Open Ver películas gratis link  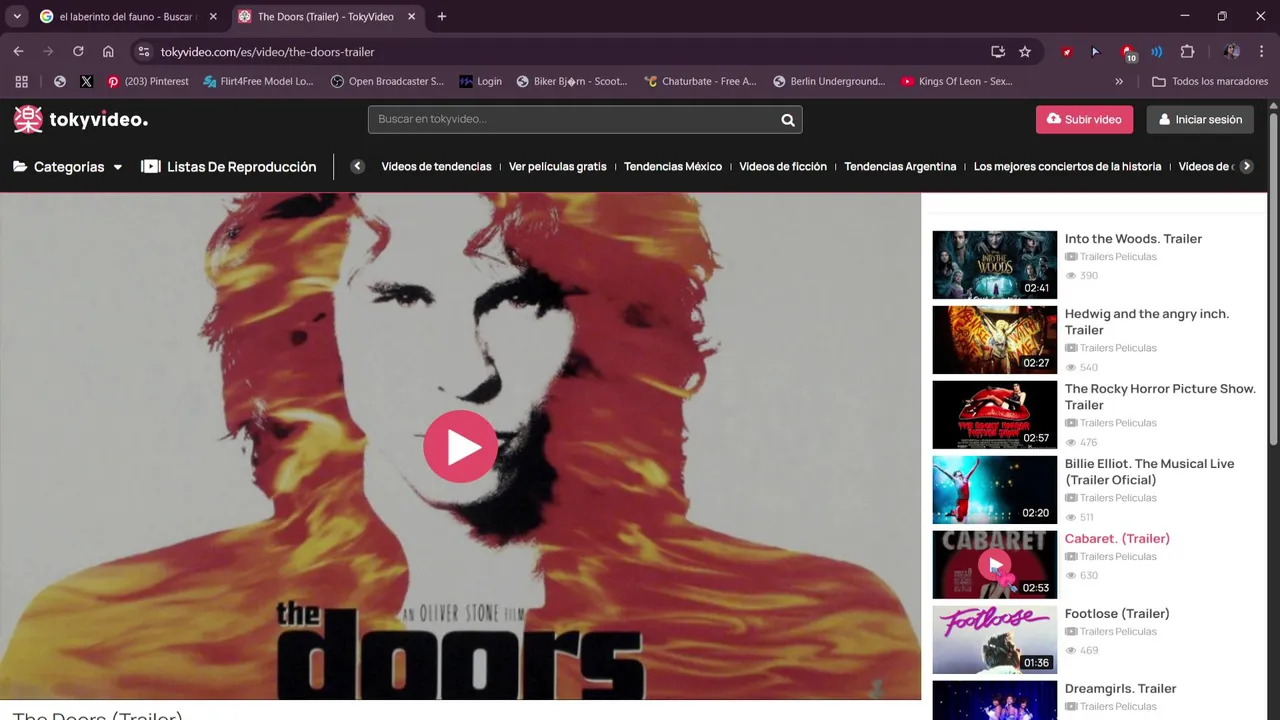557,167
